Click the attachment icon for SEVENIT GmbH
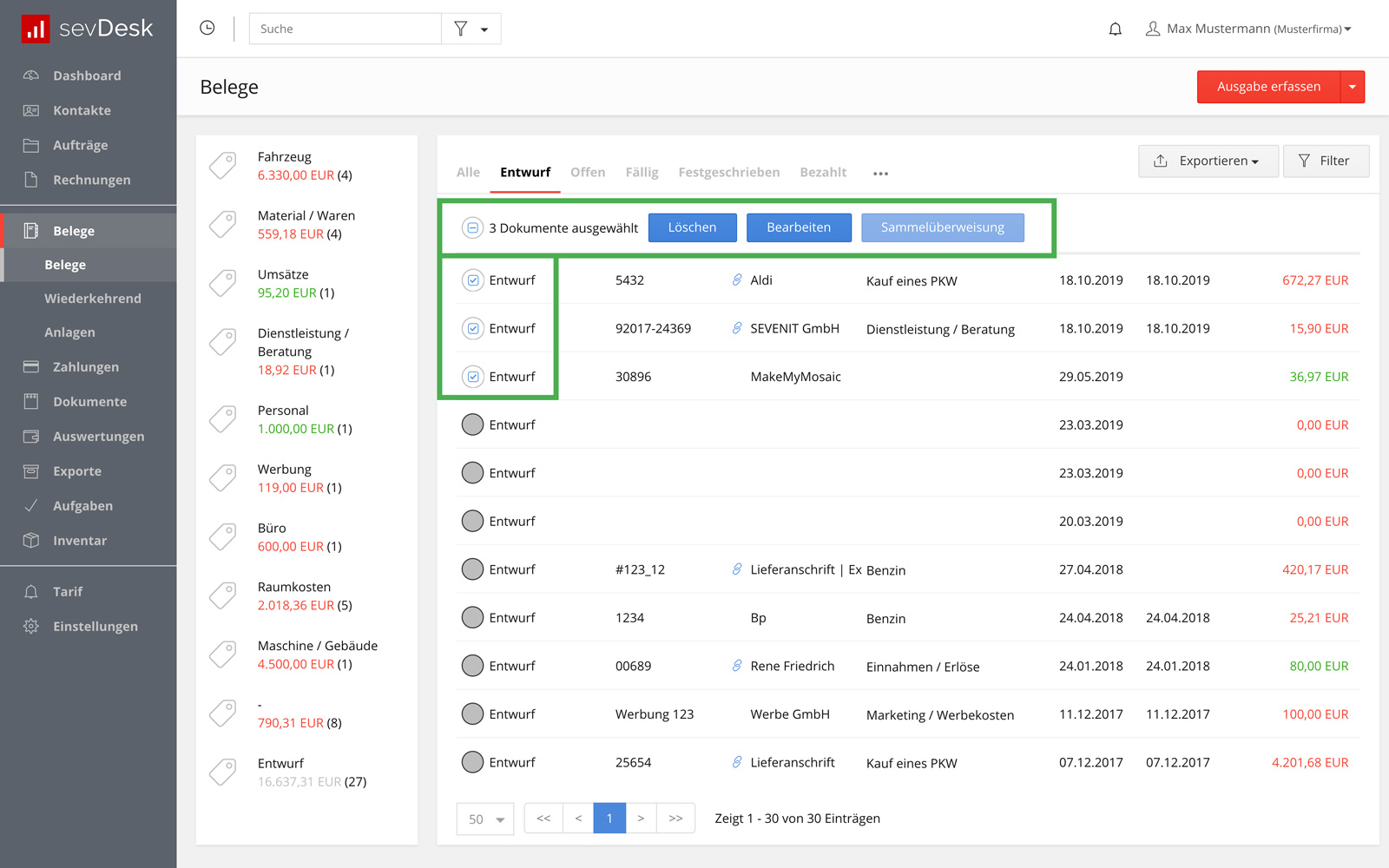This screenshot has height=868, width=1389. point(737,328)
